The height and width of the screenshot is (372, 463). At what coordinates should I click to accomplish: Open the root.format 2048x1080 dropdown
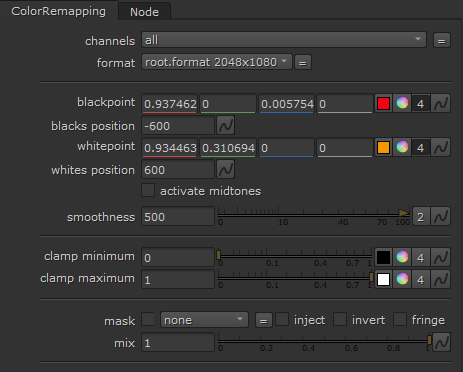[217, 62]
